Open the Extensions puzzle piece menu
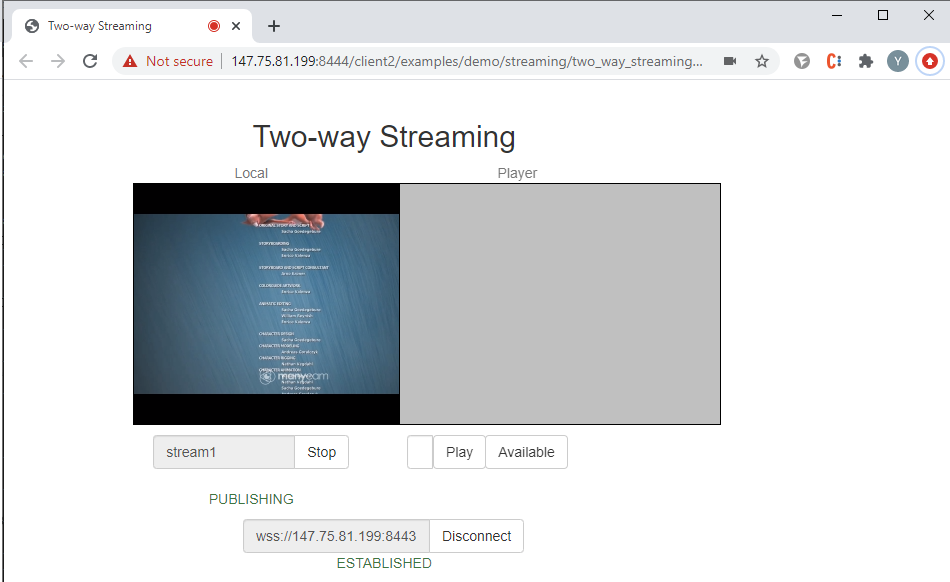 866,61
